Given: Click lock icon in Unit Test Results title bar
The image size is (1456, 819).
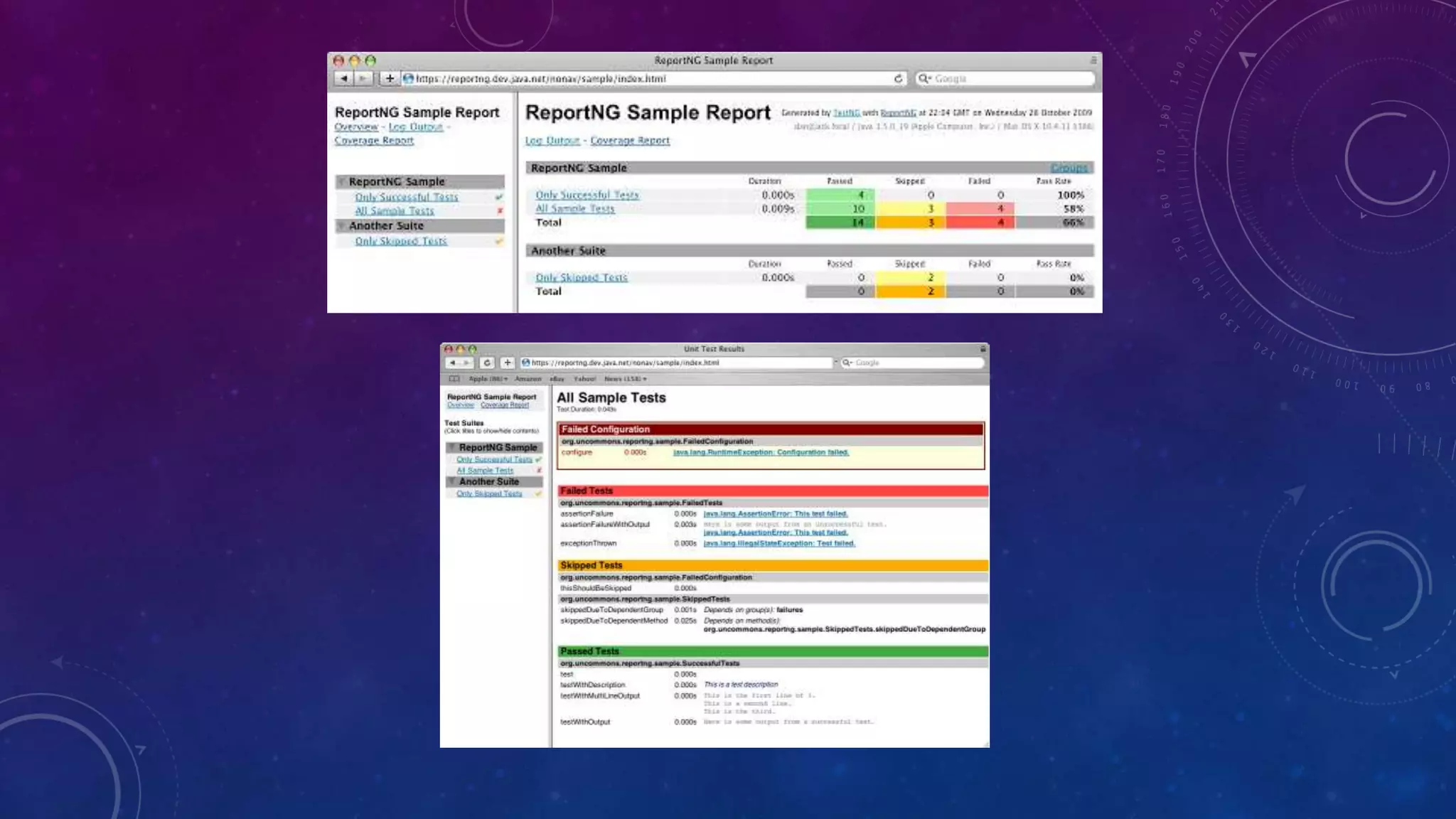Looking at the screenshot, I should (x=983, y=348).
